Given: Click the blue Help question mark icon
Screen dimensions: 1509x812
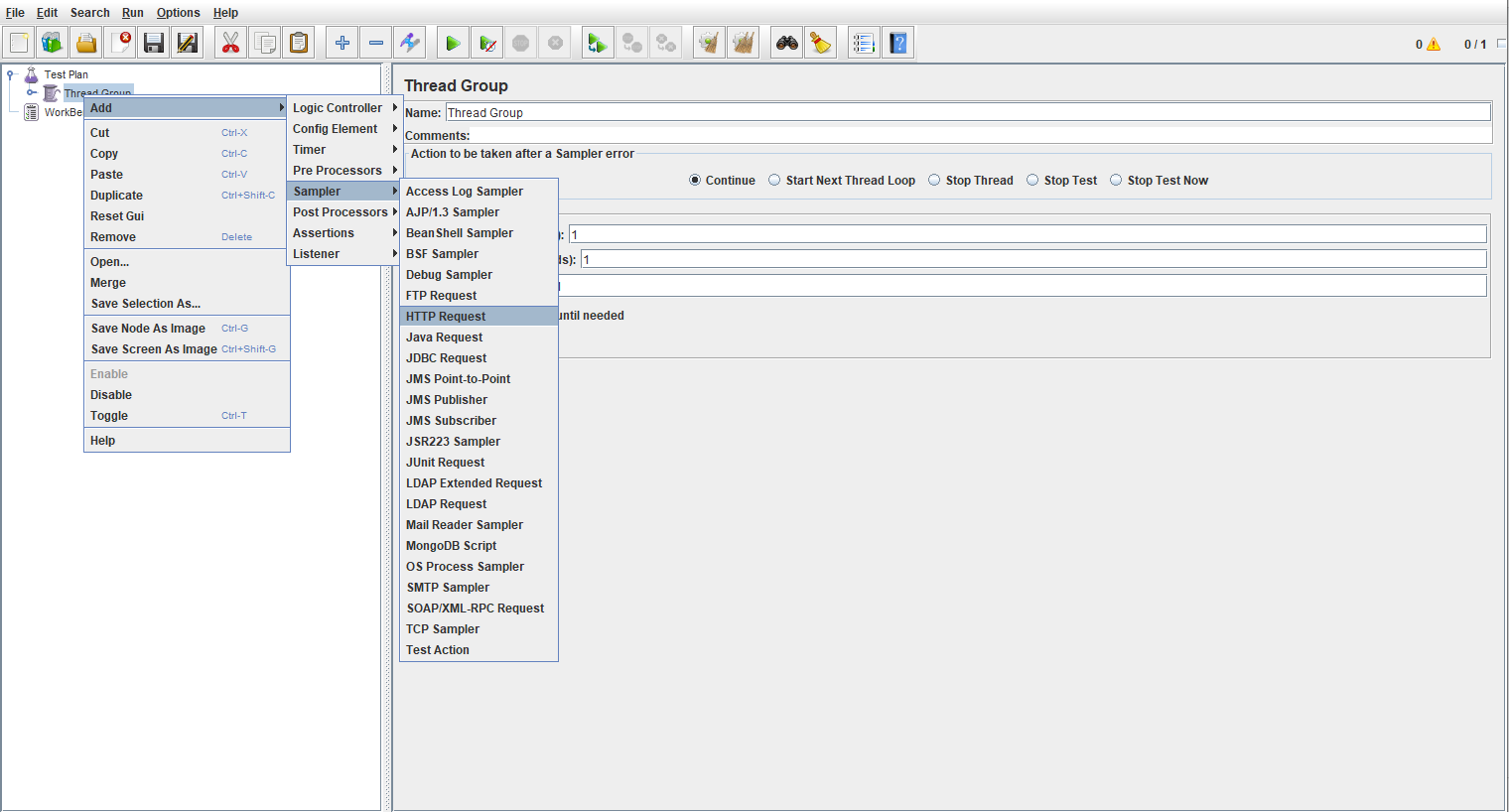Looking at the screenshot, I should coord(897,43).
